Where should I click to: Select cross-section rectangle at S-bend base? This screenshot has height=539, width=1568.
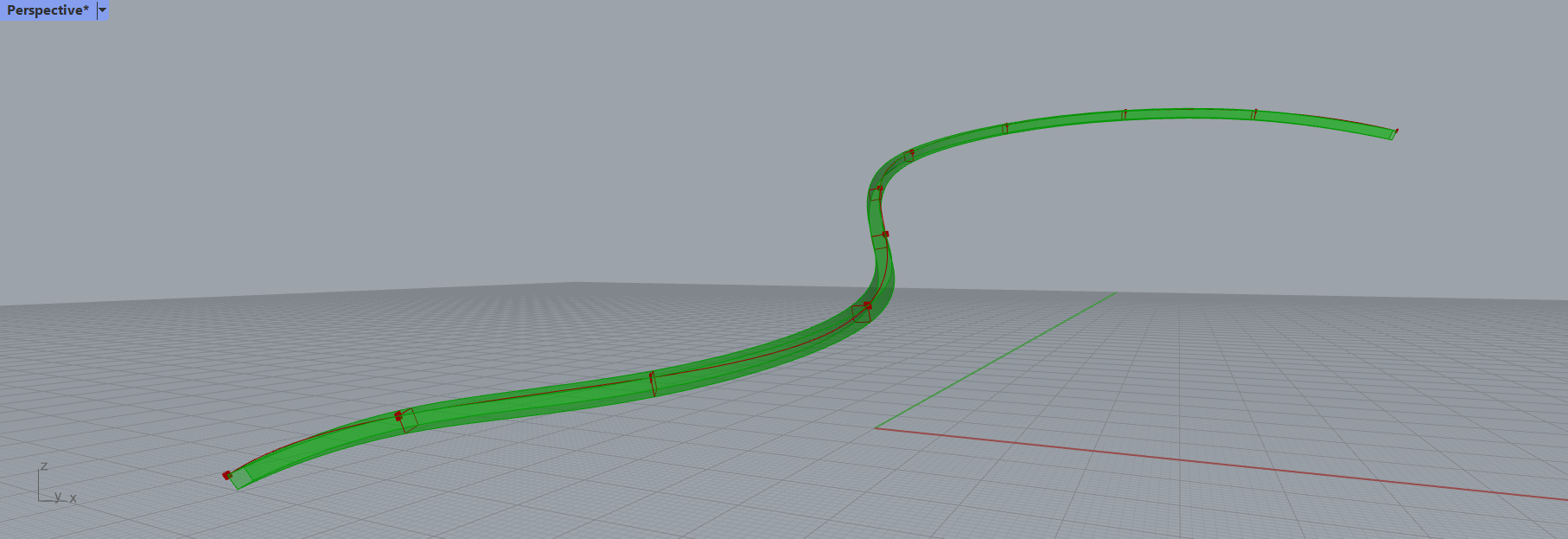(860, 314)
